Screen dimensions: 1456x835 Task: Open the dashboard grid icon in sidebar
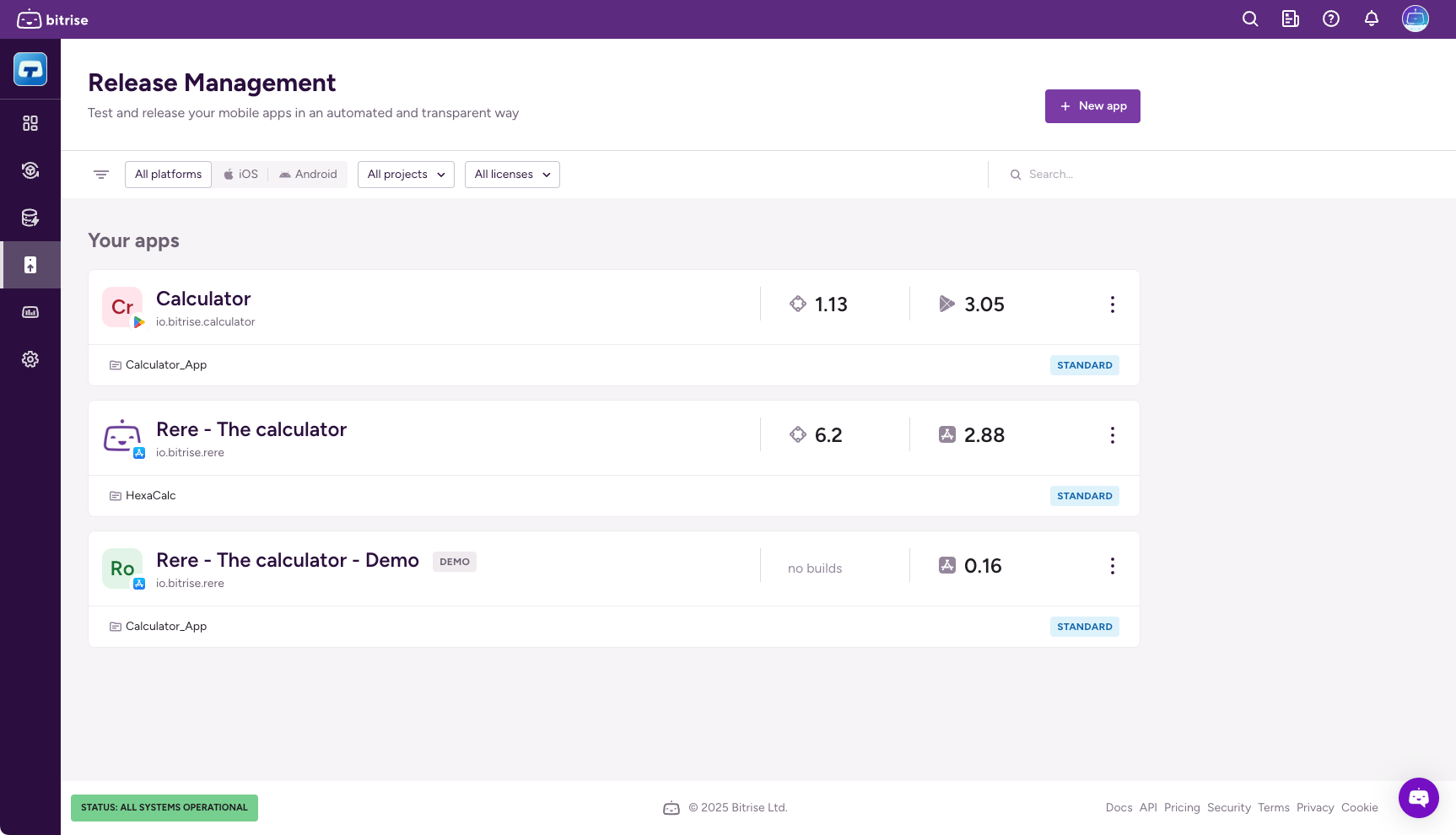pos(30,123)
